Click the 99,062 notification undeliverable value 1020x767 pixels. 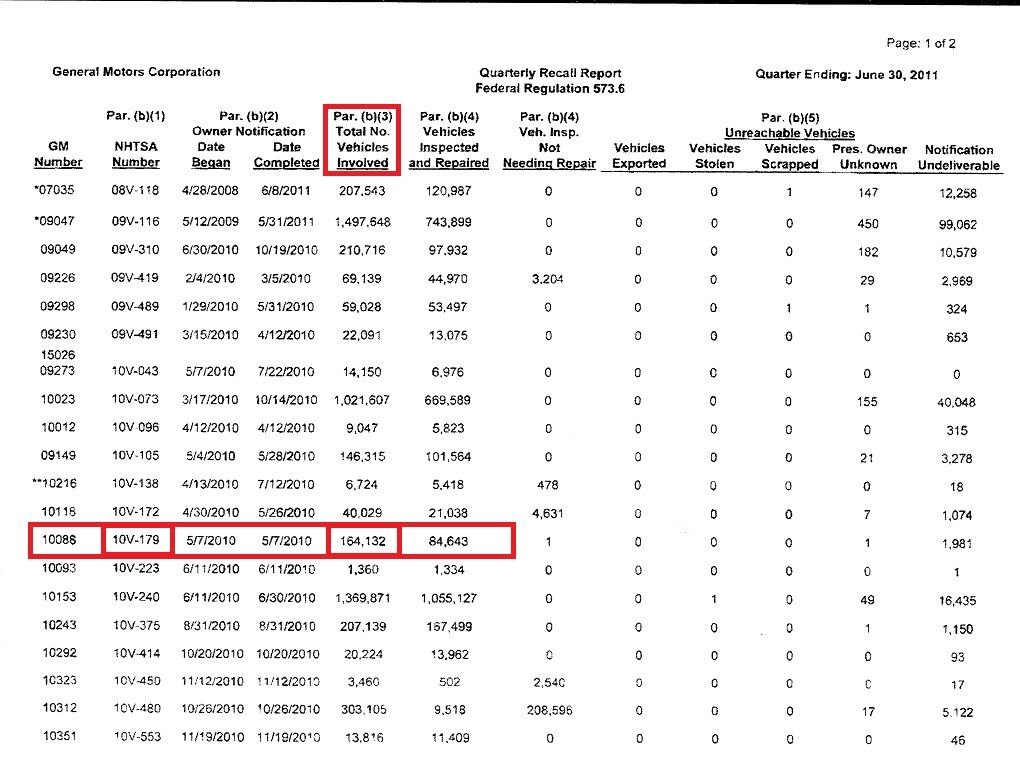tap(958, 225)
